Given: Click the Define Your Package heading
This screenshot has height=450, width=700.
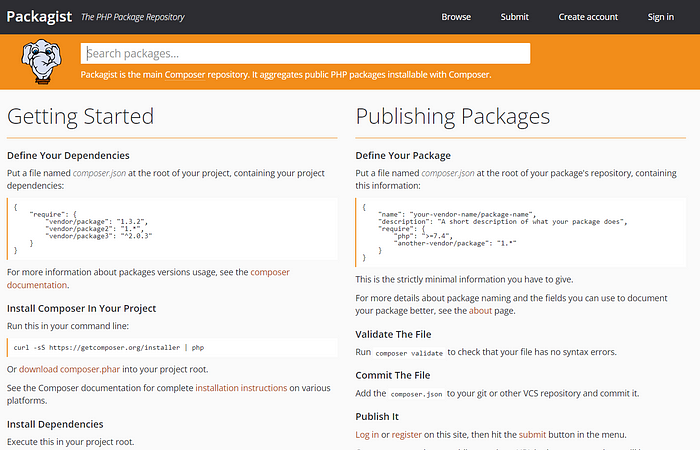Looking at the screenshot, I should coord(403,155).
